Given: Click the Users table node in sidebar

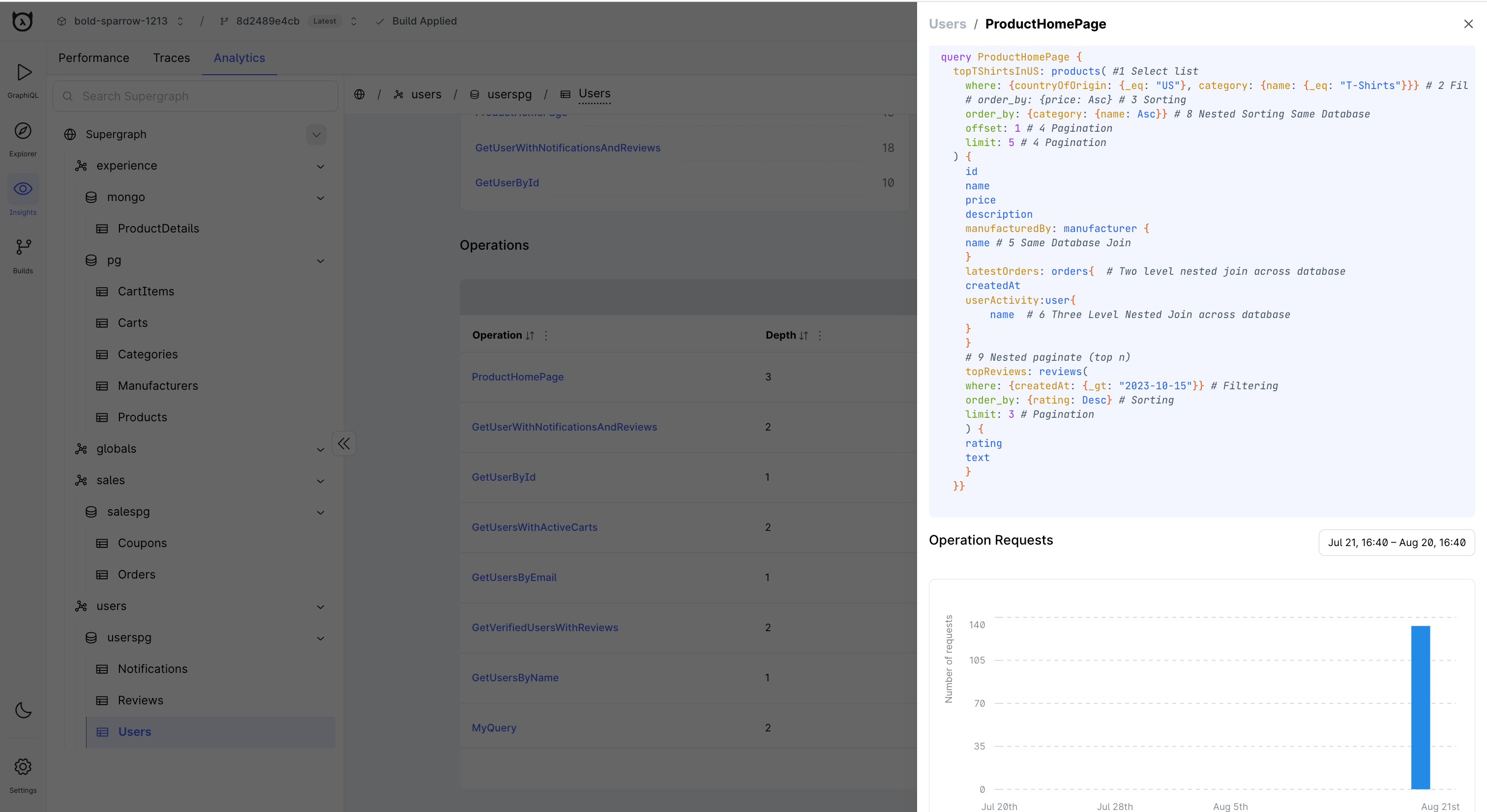Looking at the screenshot, I should [x=134, y=731].
